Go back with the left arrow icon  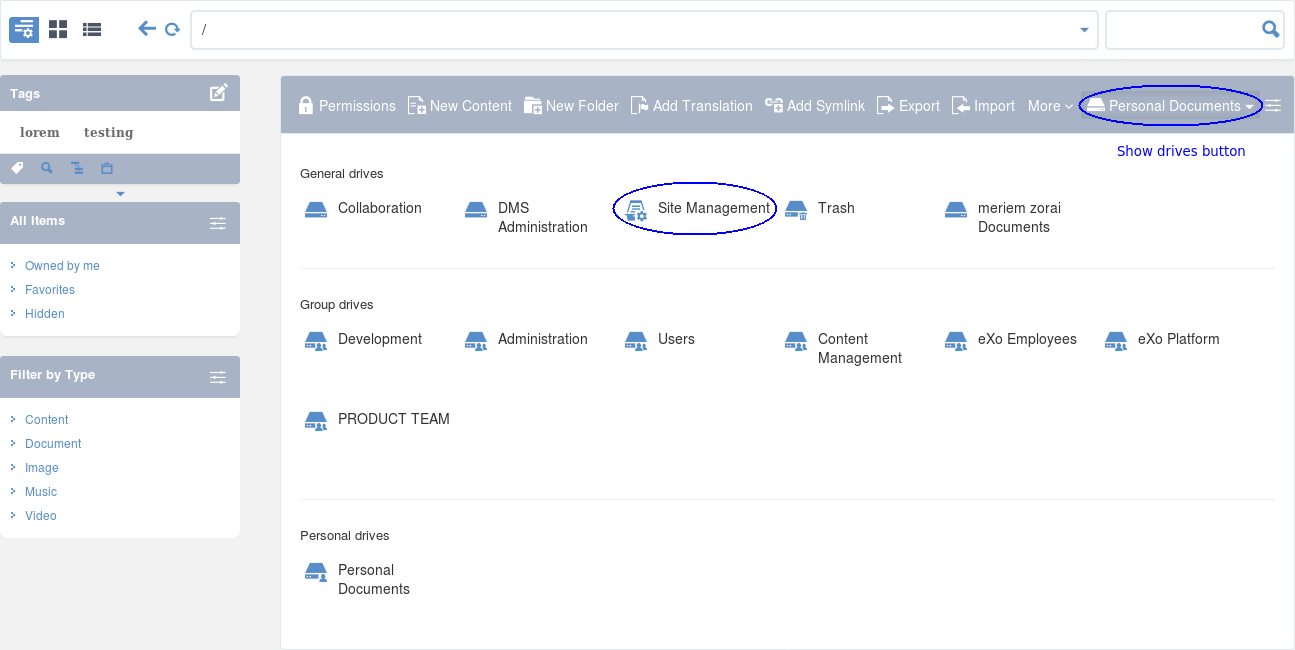coord(147,29)
